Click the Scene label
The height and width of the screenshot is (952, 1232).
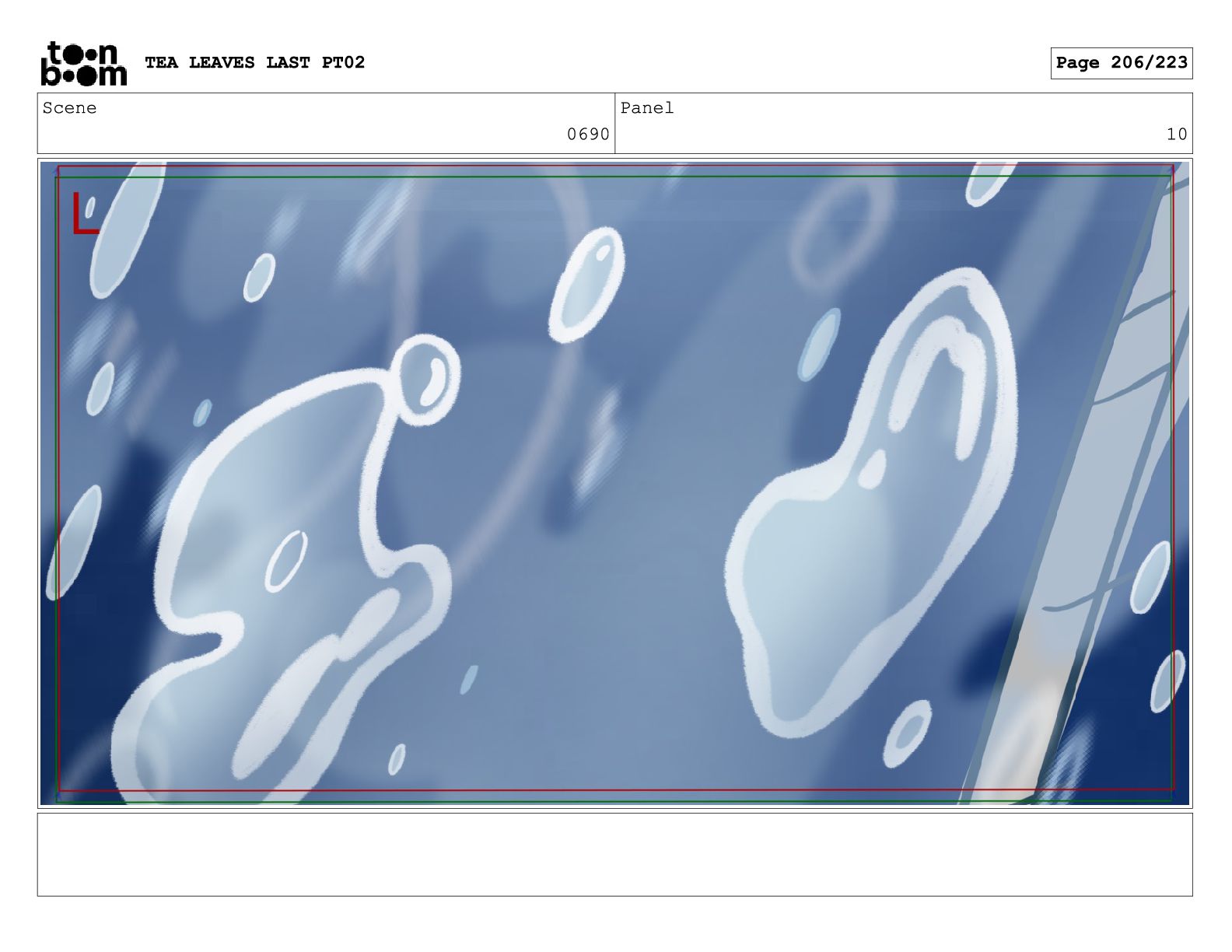coord(69,108)
